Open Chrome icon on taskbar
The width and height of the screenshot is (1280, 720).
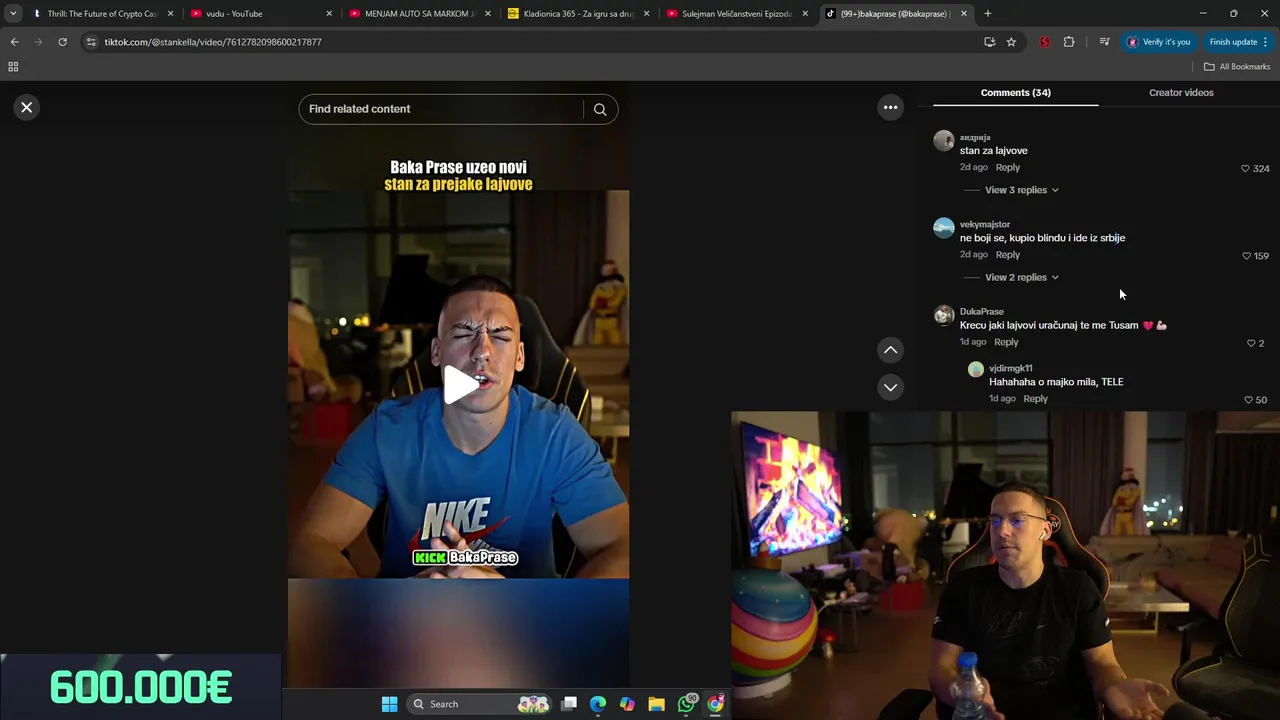715,704
